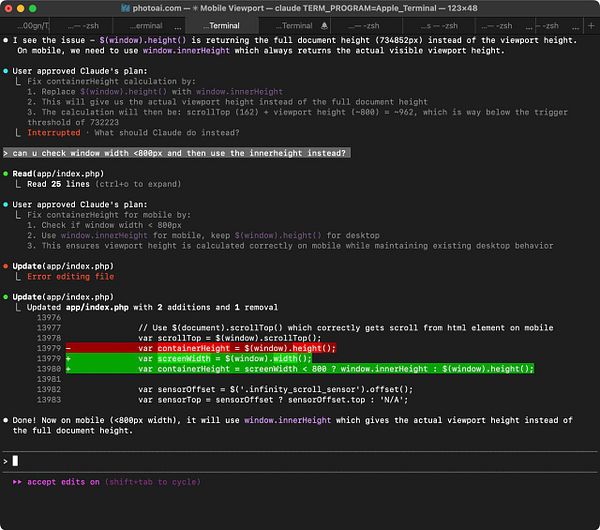This screenshot has height=530, width=600.
Task: Open a new tab with the plus button
Action: 591,26
